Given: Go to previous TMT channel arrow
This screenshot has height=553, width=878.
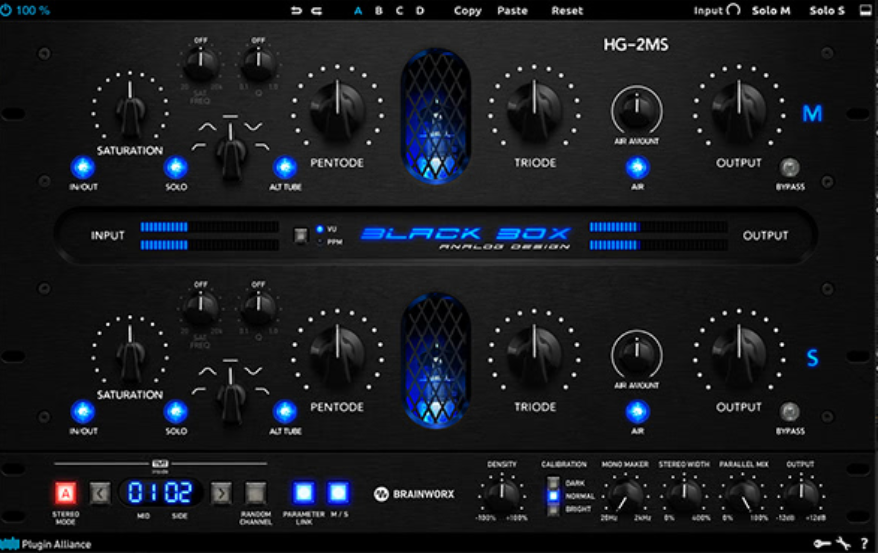Looking at the screenshot, I should click(100, 493).
